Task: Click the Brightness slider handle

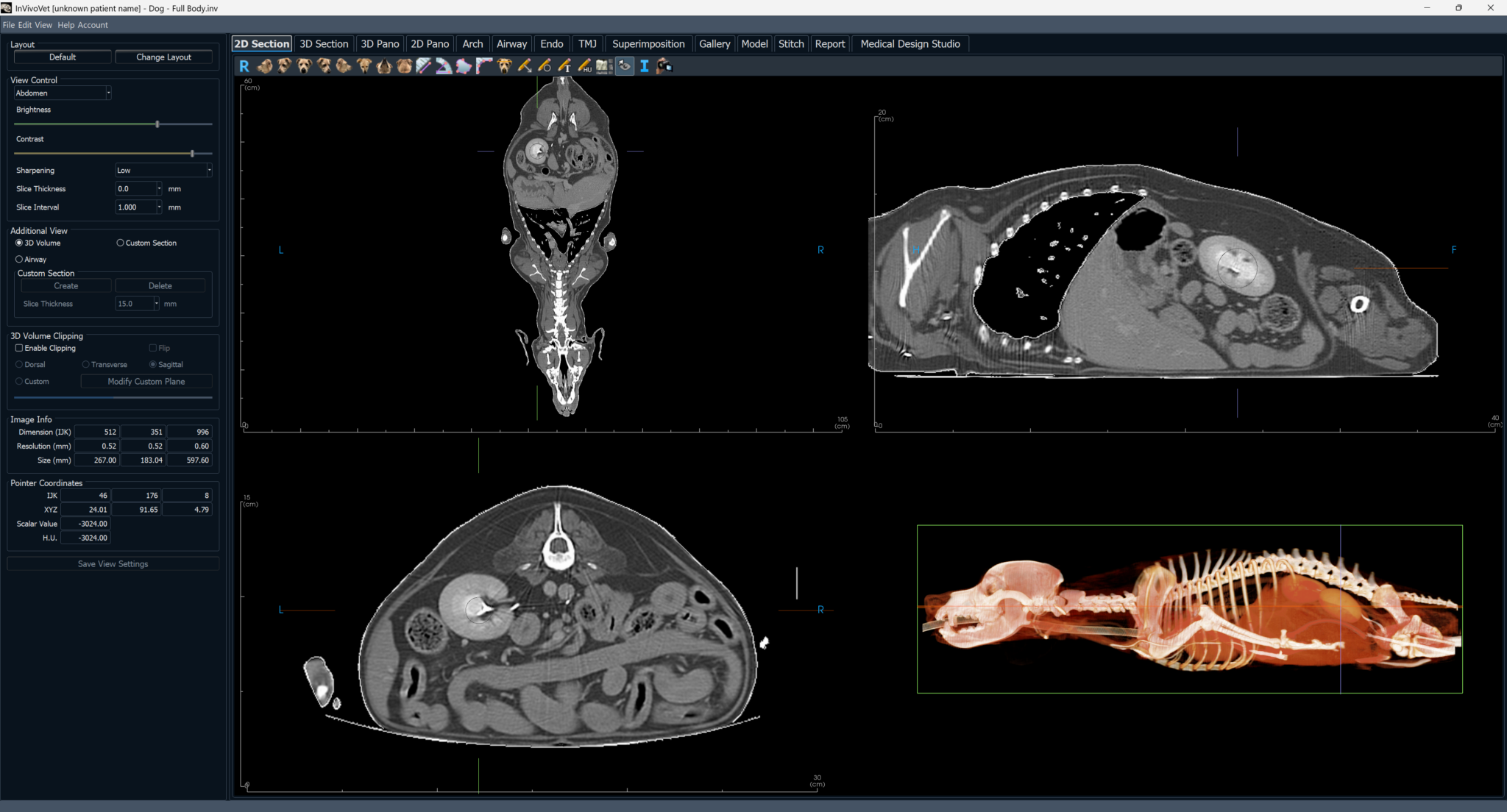Action: click(x=157, y=124)
